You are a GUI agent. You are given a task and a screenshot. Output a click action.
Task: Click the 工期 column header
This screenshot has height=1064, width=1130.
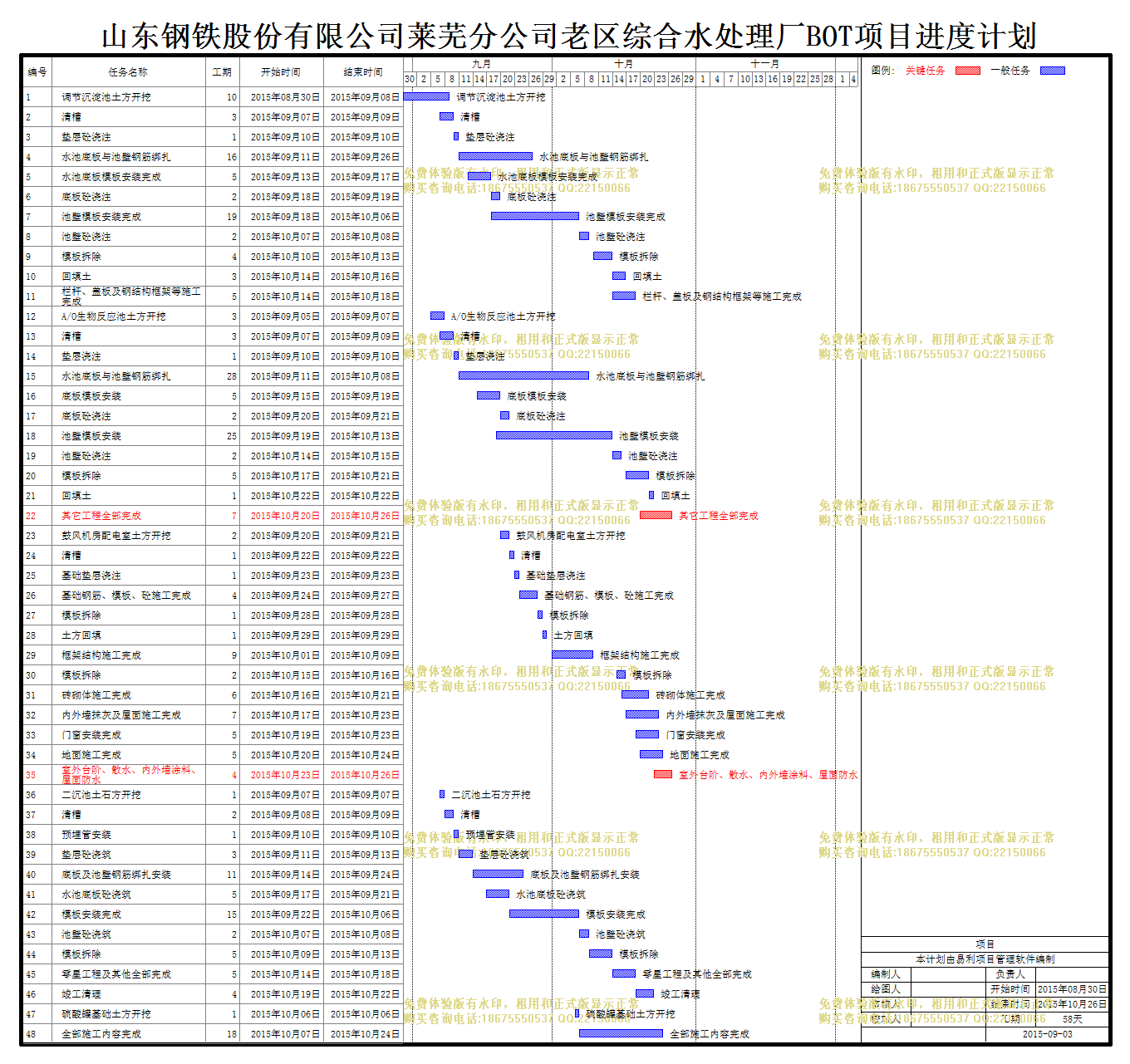(x=222, y=72)
